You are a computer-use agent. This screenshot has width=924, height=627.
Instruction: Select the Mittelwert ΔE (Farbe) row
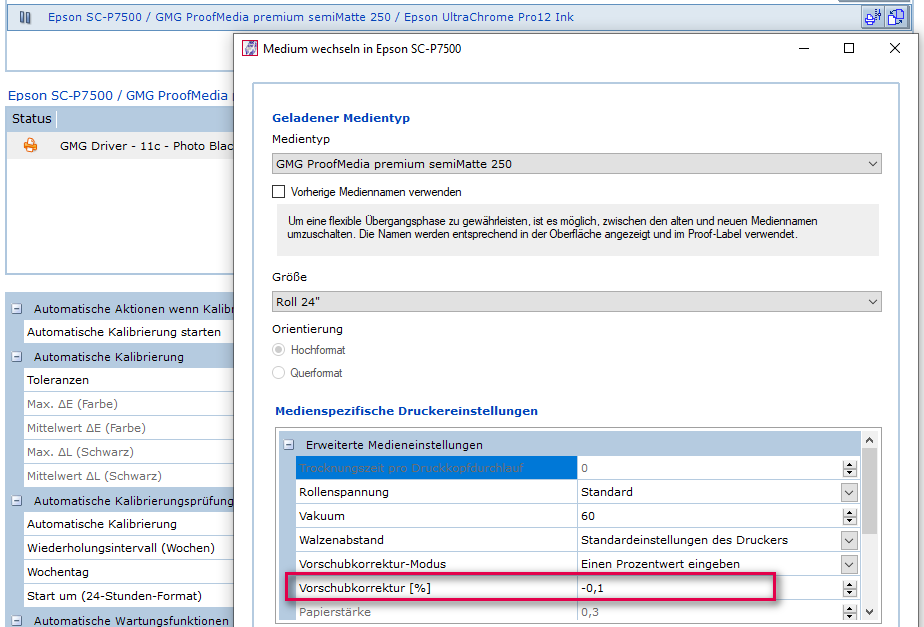point(129,428)
